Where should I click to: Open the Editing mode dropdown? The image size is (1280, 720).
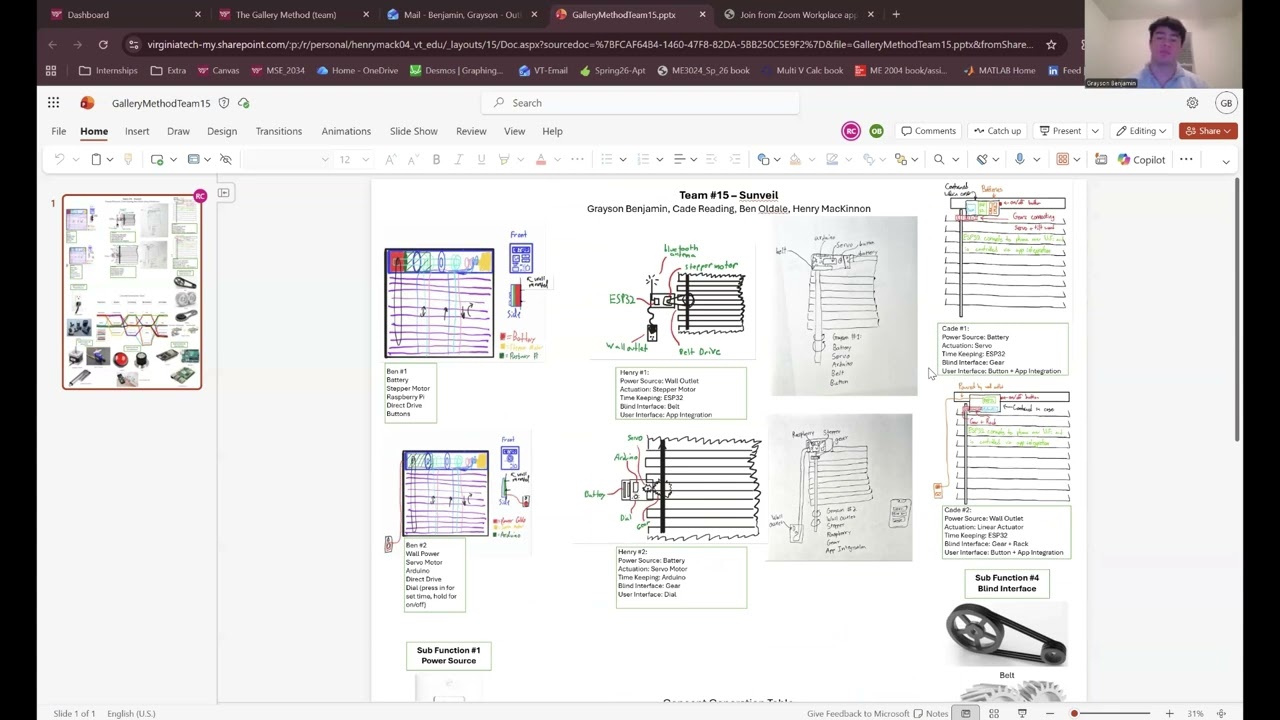[x=1141, y=131]
